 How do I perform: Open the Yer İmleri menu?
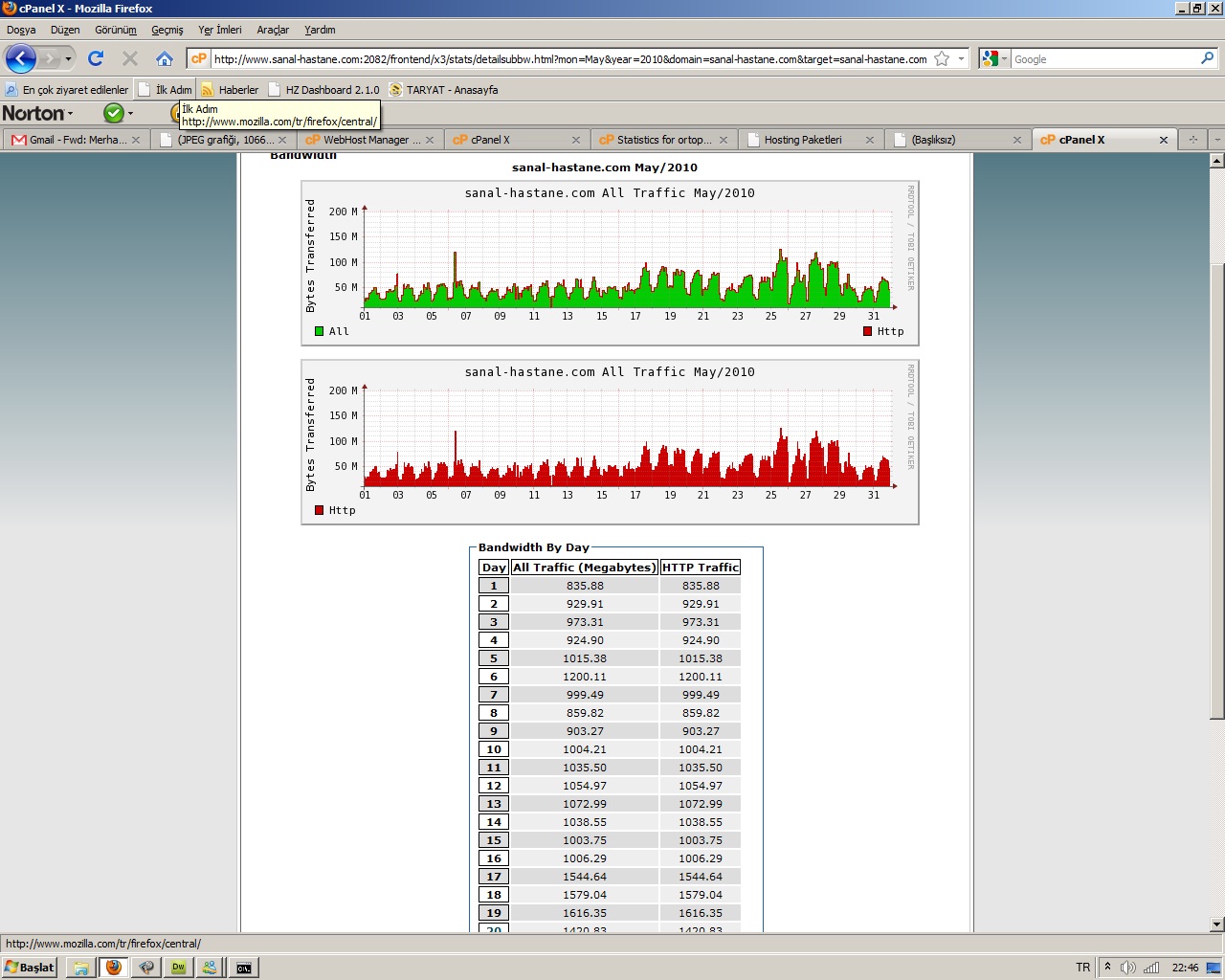click(220, 30)
